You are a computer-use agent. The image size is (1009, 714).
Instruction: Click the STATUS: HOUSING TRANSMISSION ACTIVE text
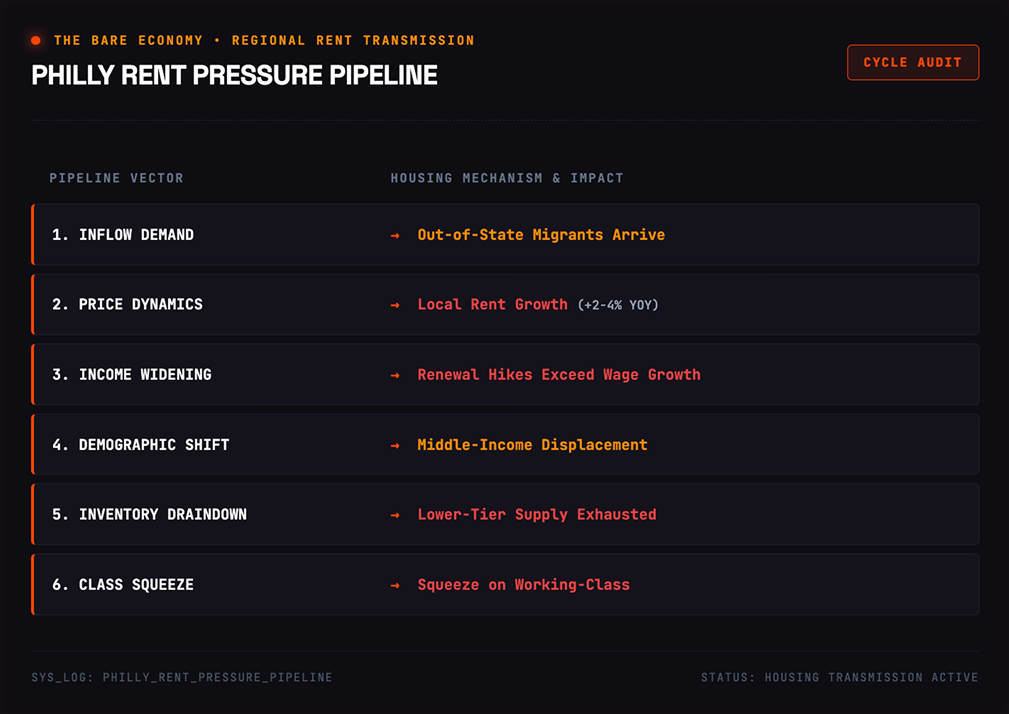click(840, 677)
